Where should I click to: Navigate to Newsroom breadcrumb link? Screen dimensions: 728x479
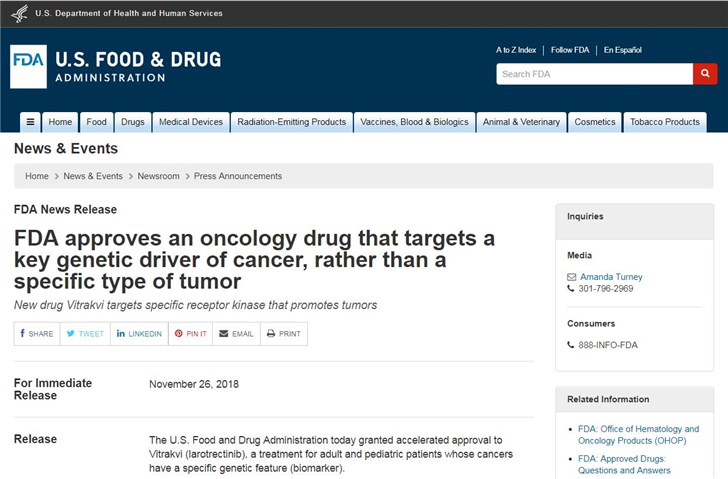click(x=158, y=176)
